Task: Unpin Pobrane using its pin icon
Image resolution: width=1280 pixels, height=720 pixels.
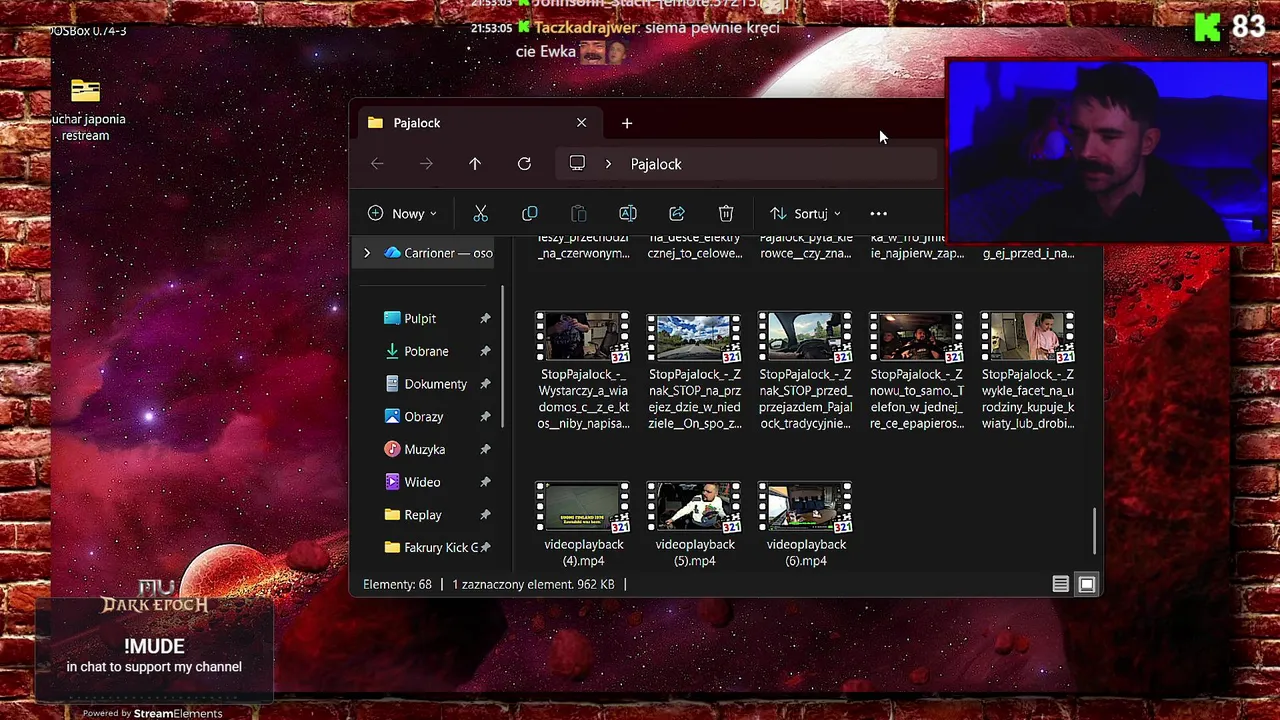Action: pos(485,351)
